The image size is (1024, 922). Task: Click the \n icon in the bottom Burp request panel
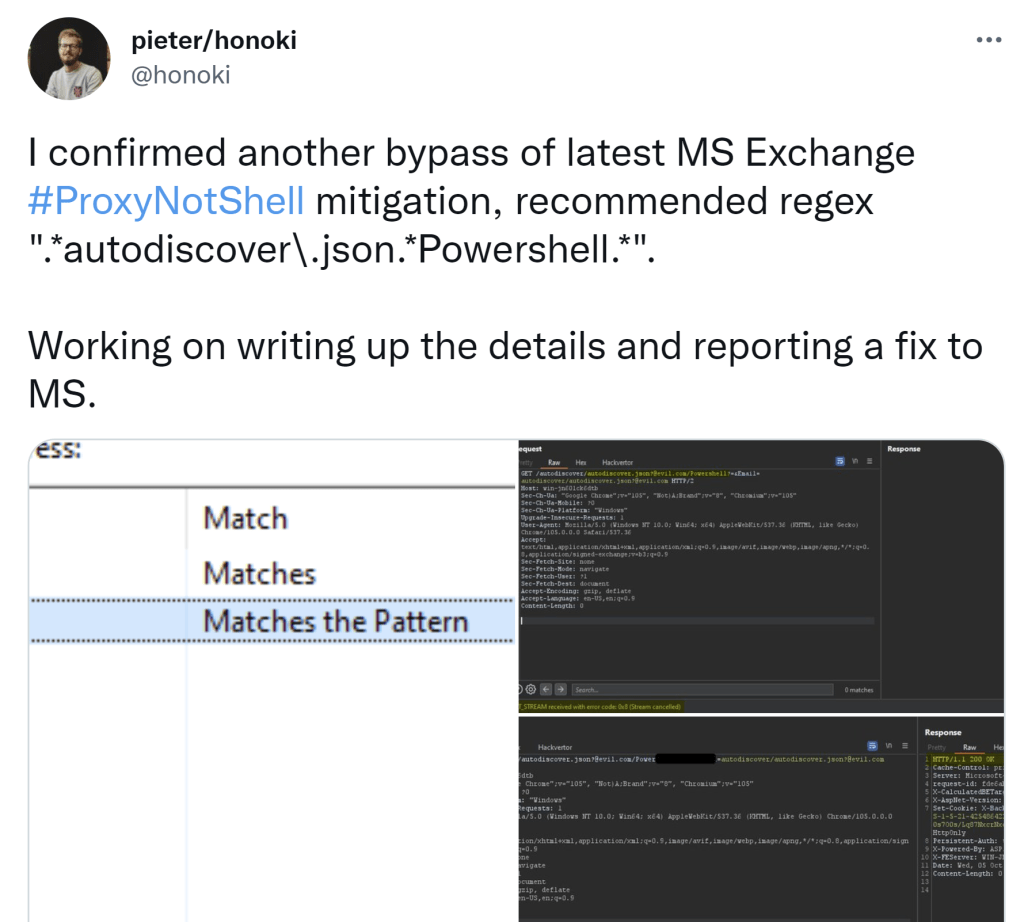(x=888, y=746)
